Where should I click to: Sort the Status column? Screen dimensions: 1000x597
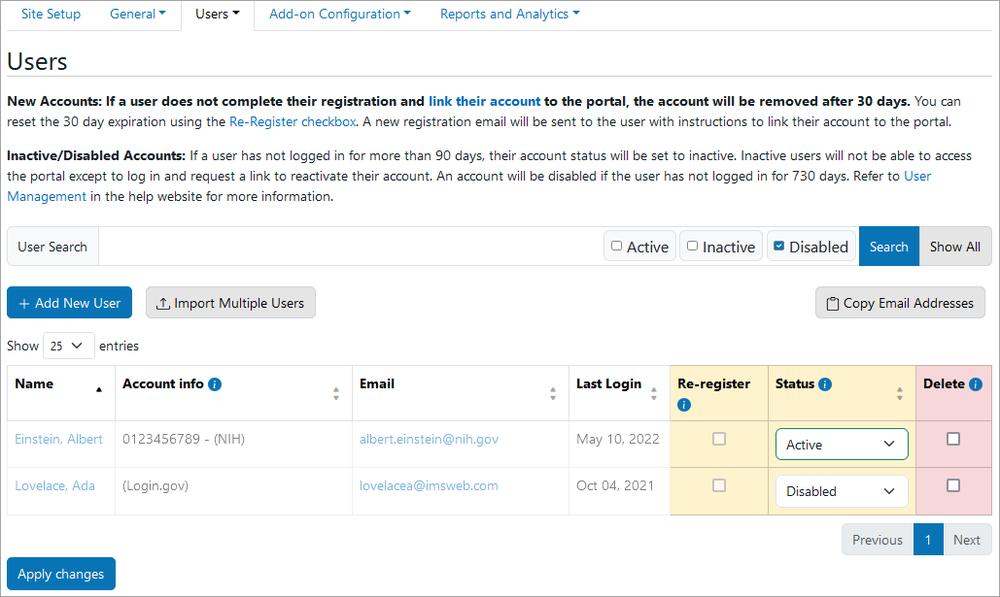coord(899,394)
